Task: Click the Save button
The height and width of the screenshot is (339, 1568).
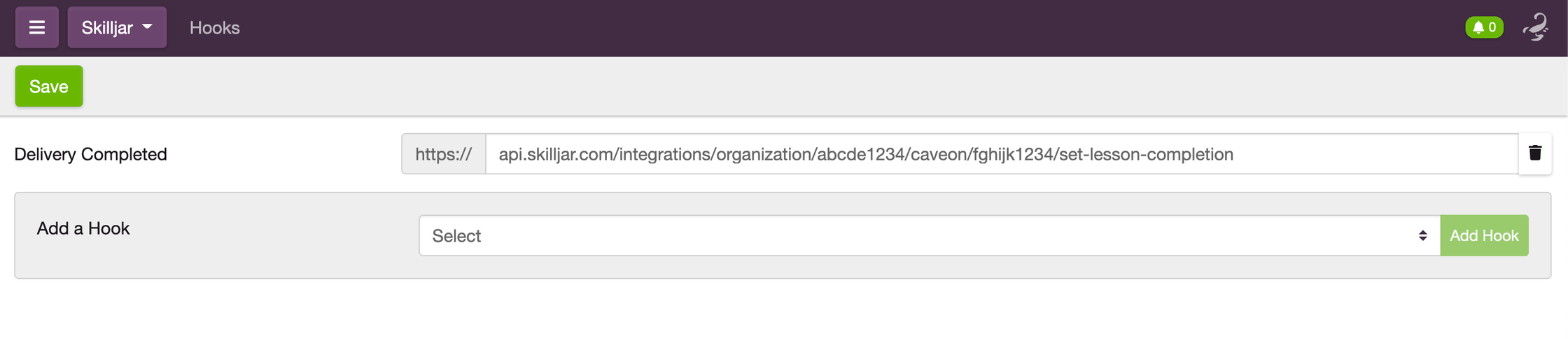Action: [49, 86]
